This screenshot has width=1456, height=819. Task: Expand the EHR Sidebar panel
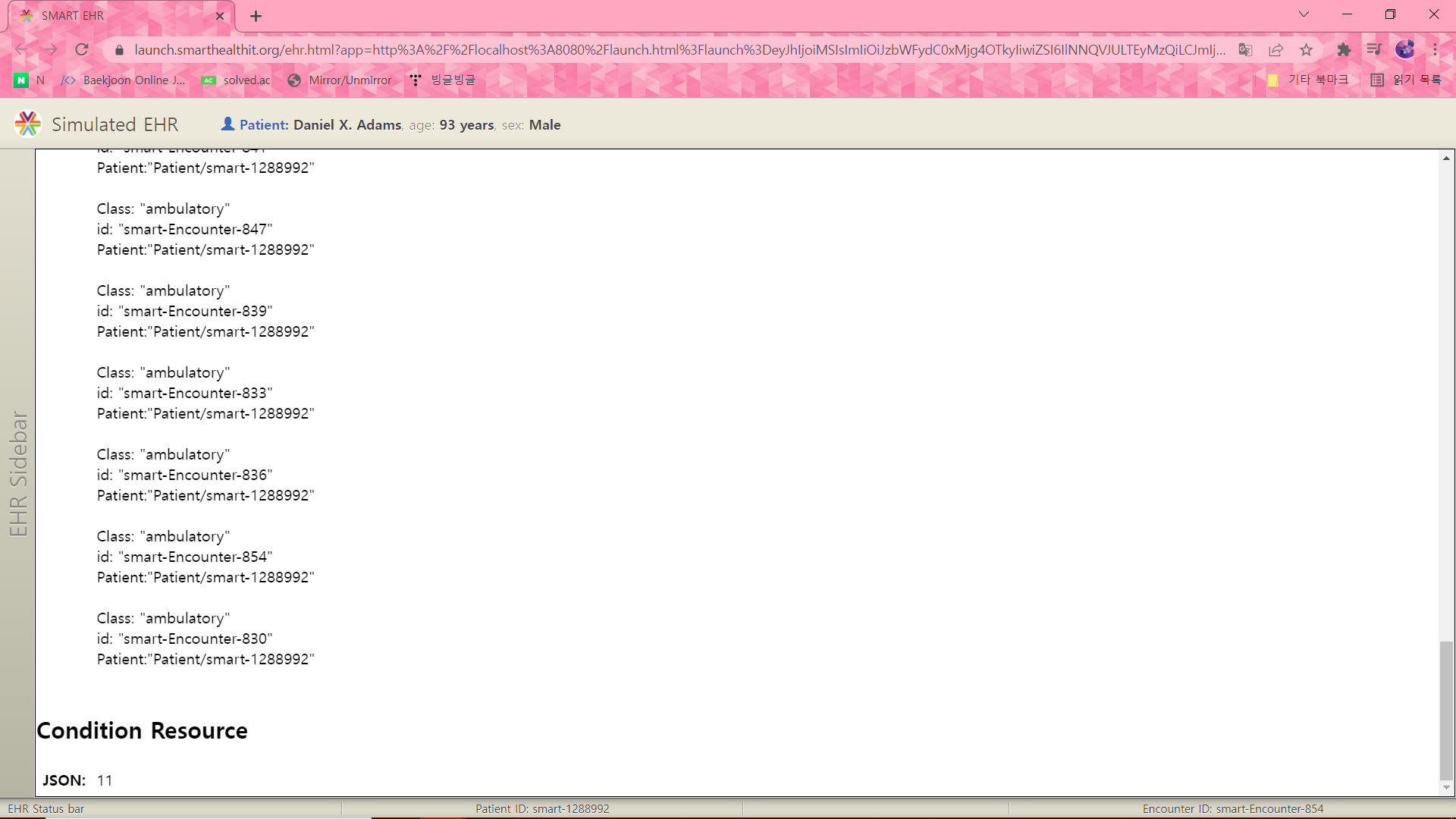tap(18, 473)
